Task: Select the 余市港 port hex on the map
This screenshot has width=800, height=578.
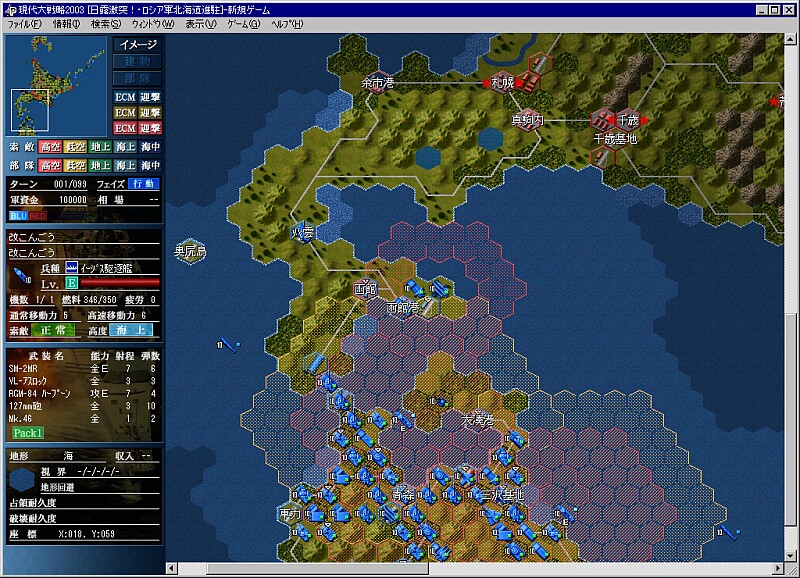Action: (x=378, y=82)
